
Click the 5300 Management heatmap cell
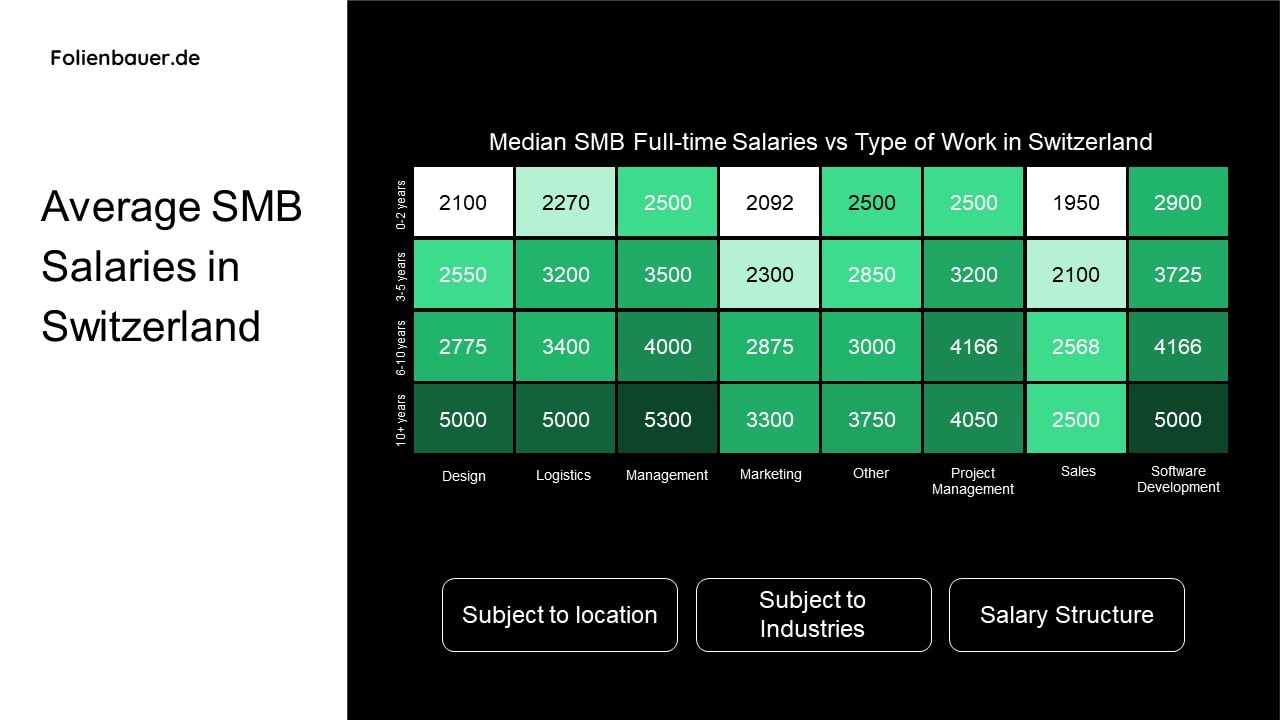(668, 419)
